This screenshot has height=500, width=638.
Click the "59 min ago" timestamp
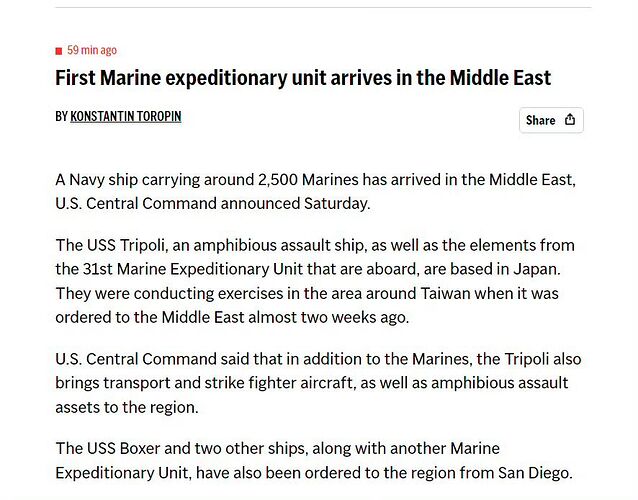[92, 50]
